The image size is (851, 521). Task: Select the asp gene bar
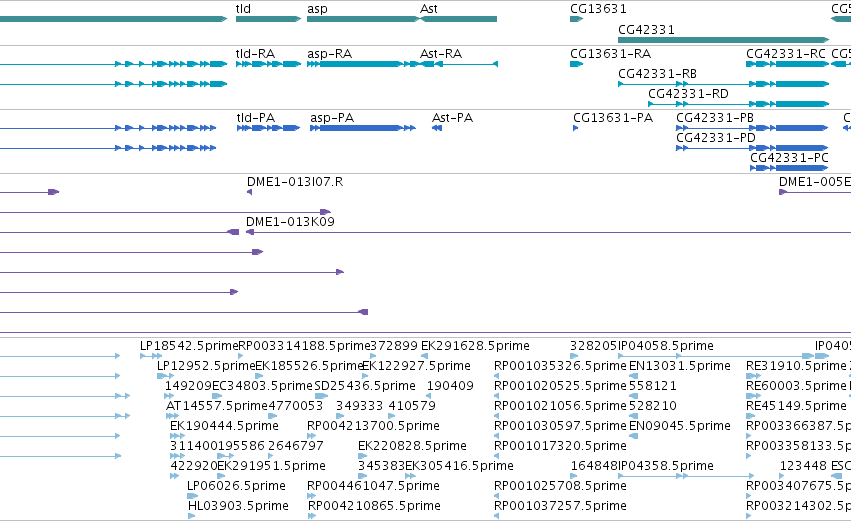pyautogui.click(x=363, y=19)
